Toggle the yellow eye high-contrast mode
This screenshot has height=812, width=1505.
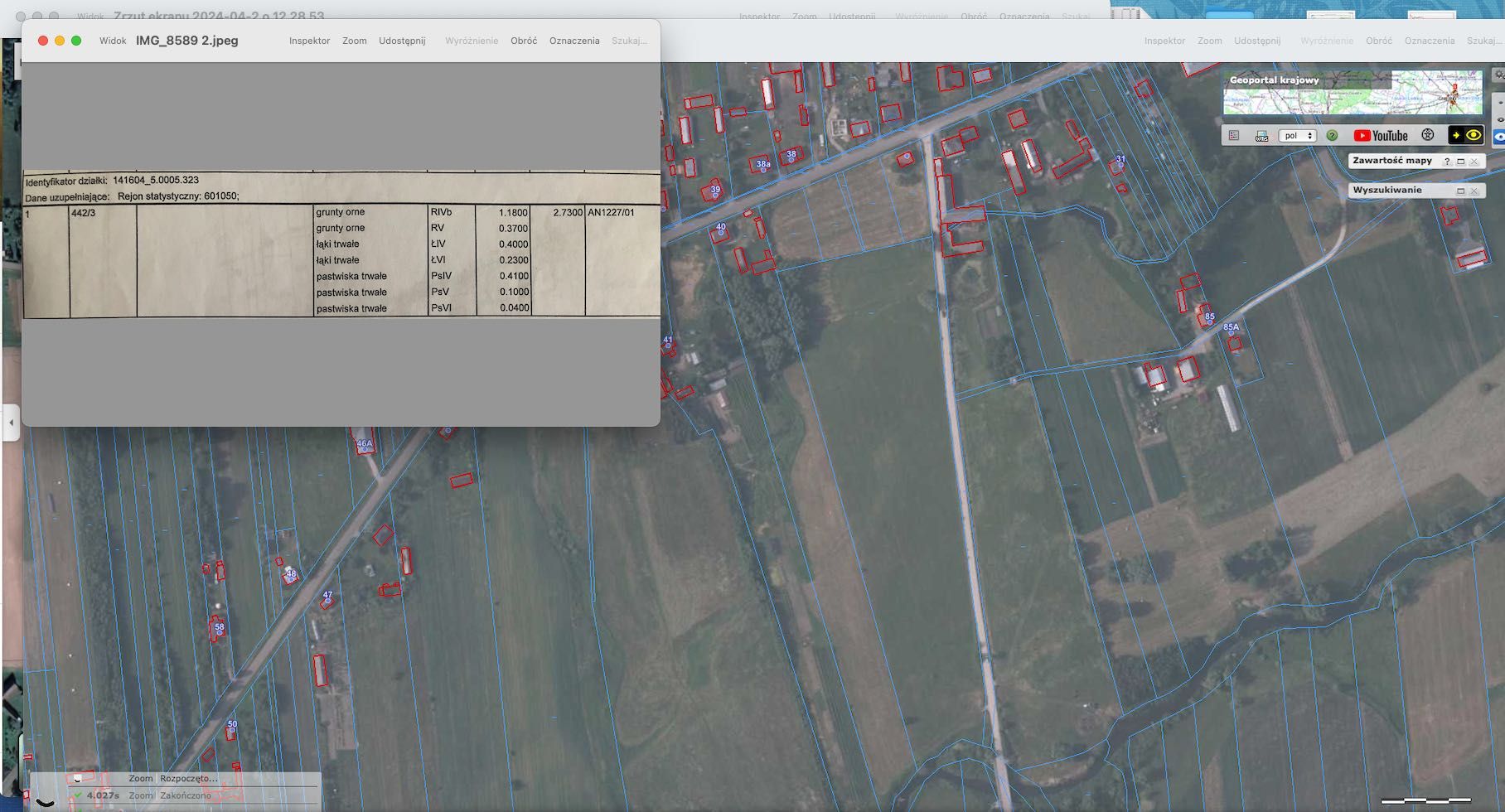1474,135
